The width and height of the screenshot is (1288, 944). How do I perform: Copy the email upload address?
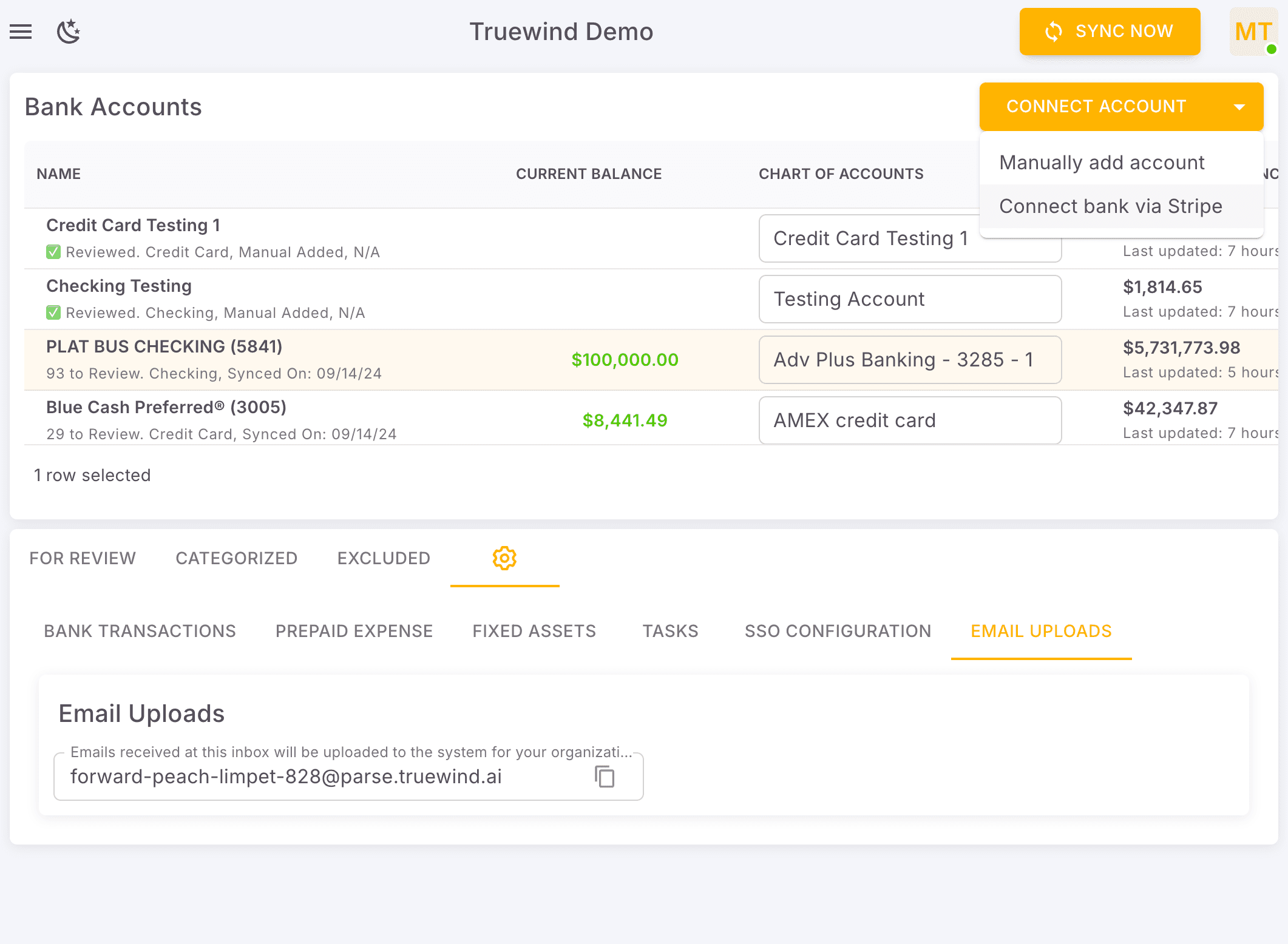point(603,777)
